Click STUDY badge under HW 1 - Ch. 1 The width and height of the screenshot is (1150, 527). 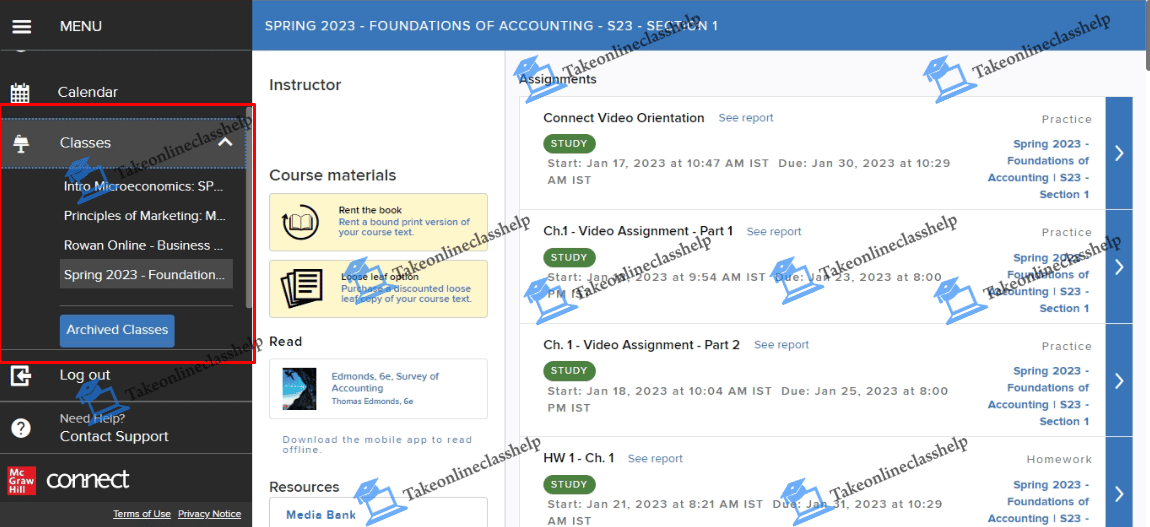tap(570, 484)
